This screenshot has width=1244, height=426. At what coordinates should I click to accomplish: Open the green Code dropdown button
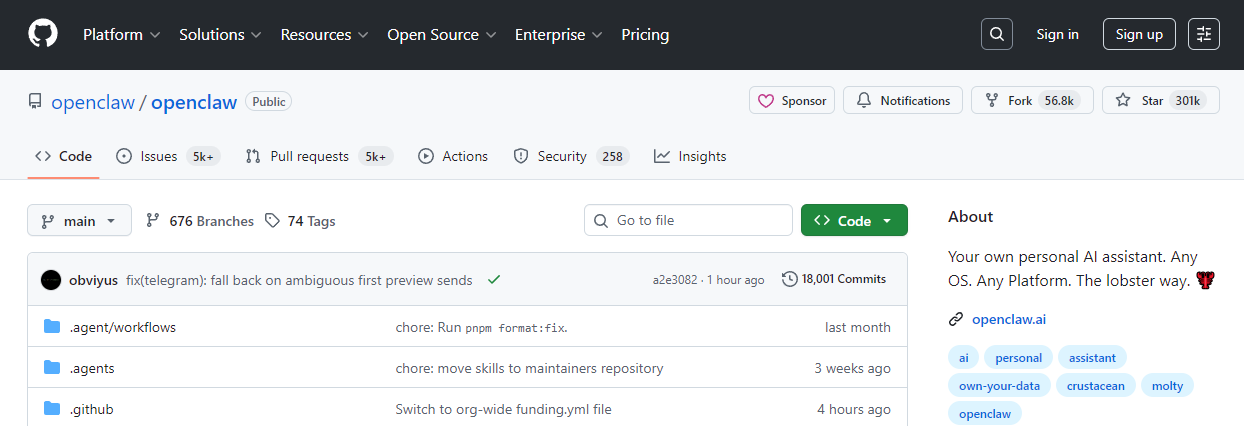(854, 220)
